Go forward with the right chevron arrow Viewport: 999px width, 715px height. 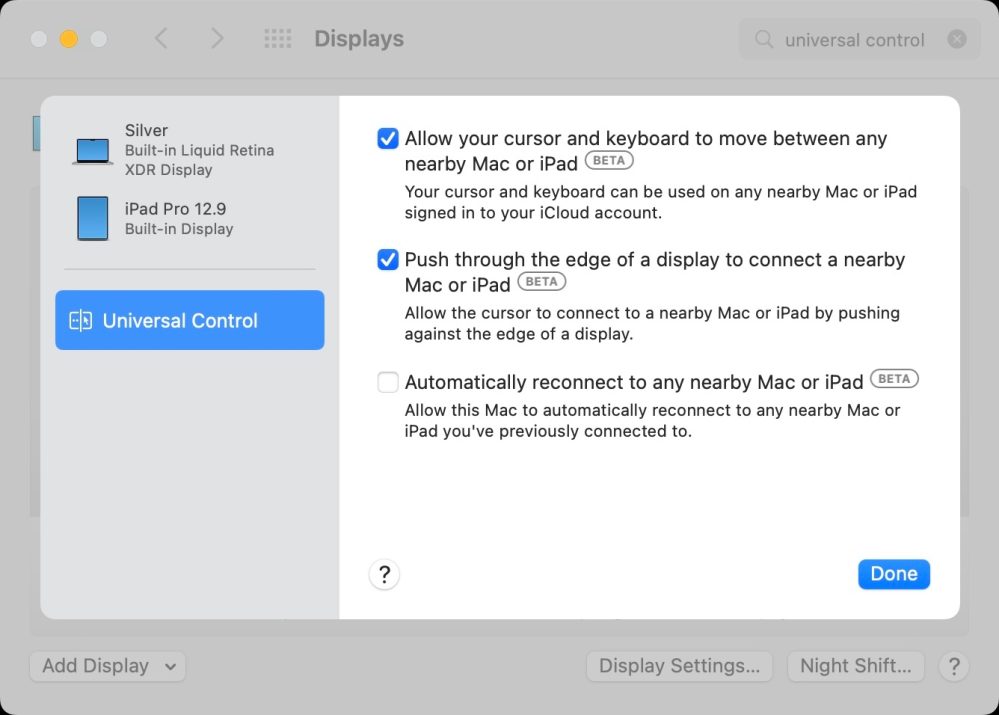217,39
